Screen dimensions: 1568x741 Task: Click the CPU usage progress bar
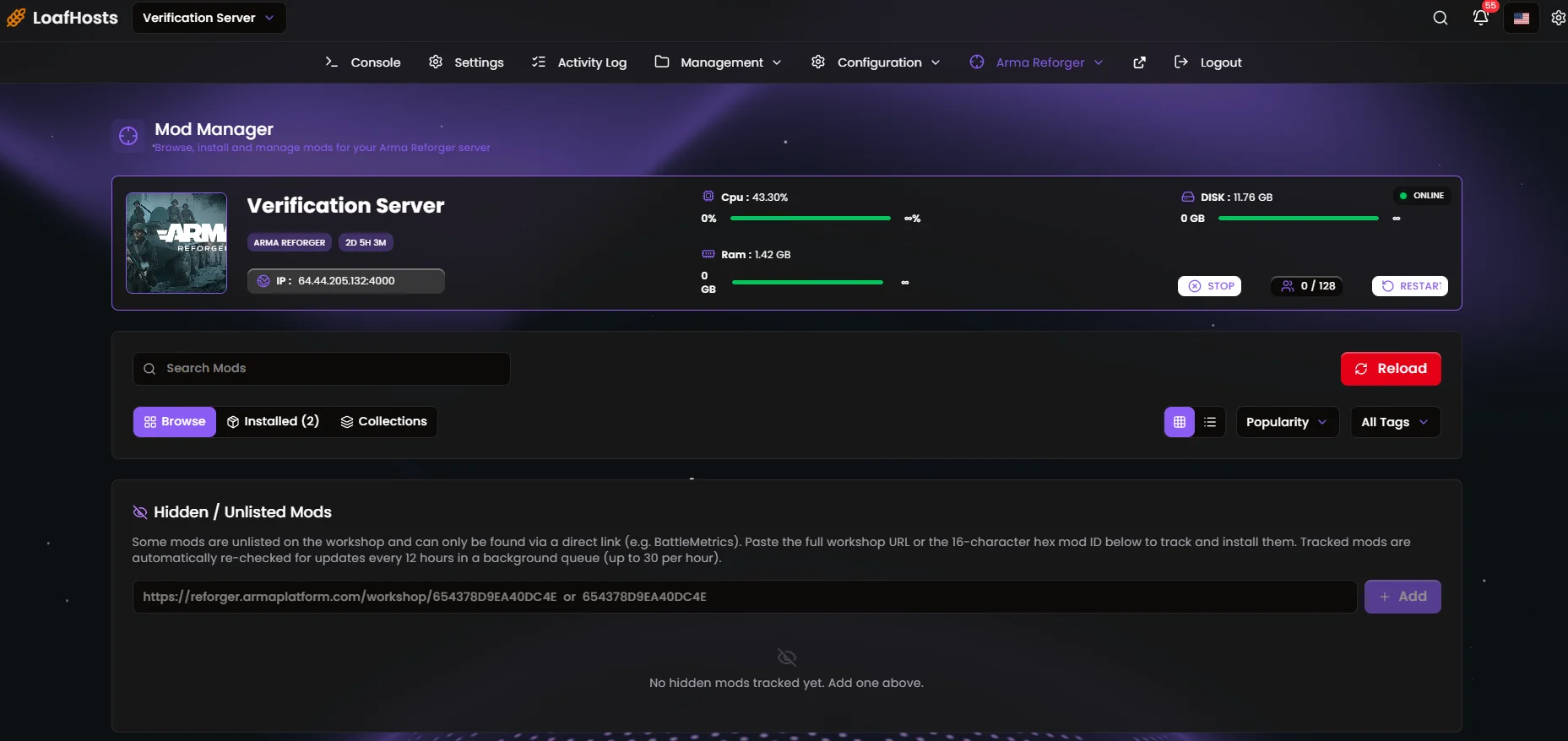[x=811, y=219]
